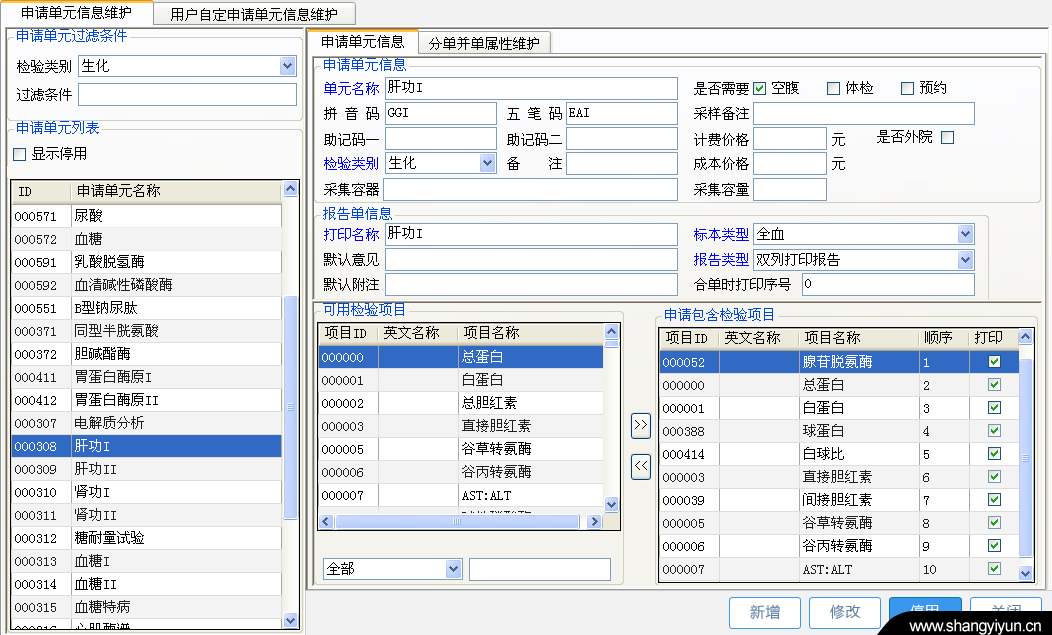Select 总胆红素 in available items list
The width and height of the screenshot is (1052, 635).
pyautogui.click(x=461, y=403)
